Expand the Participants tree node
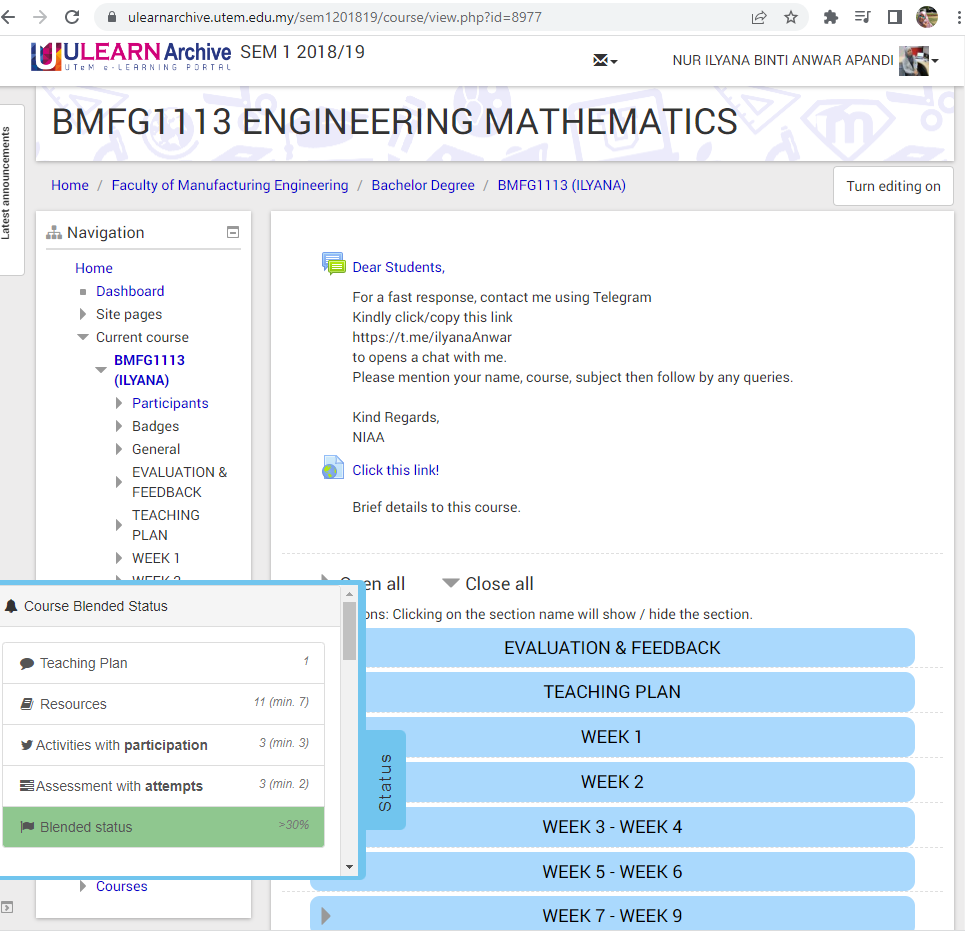The image size is (965, 931). [x=120, y=403]
